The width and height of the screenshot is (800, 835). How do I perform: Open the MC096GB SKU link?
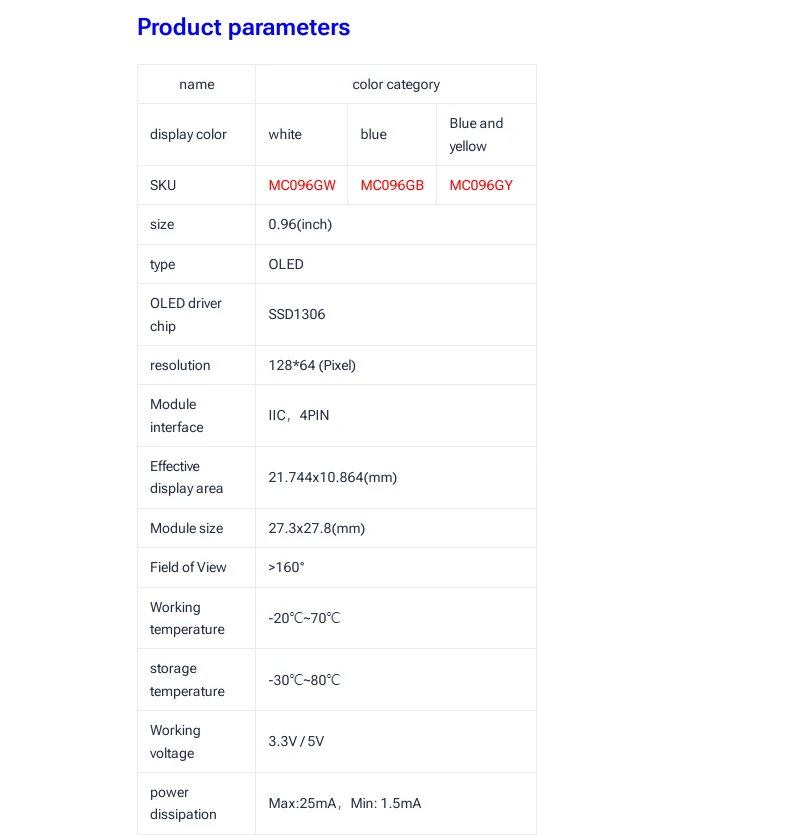click(x=392, y=185)
